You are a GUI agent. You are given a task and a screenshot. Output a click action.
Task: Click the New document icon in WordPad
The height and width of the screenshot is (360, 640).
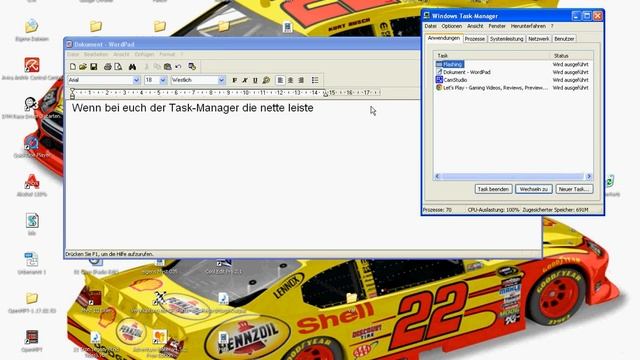pyautogui.click(x=73, y=67)
